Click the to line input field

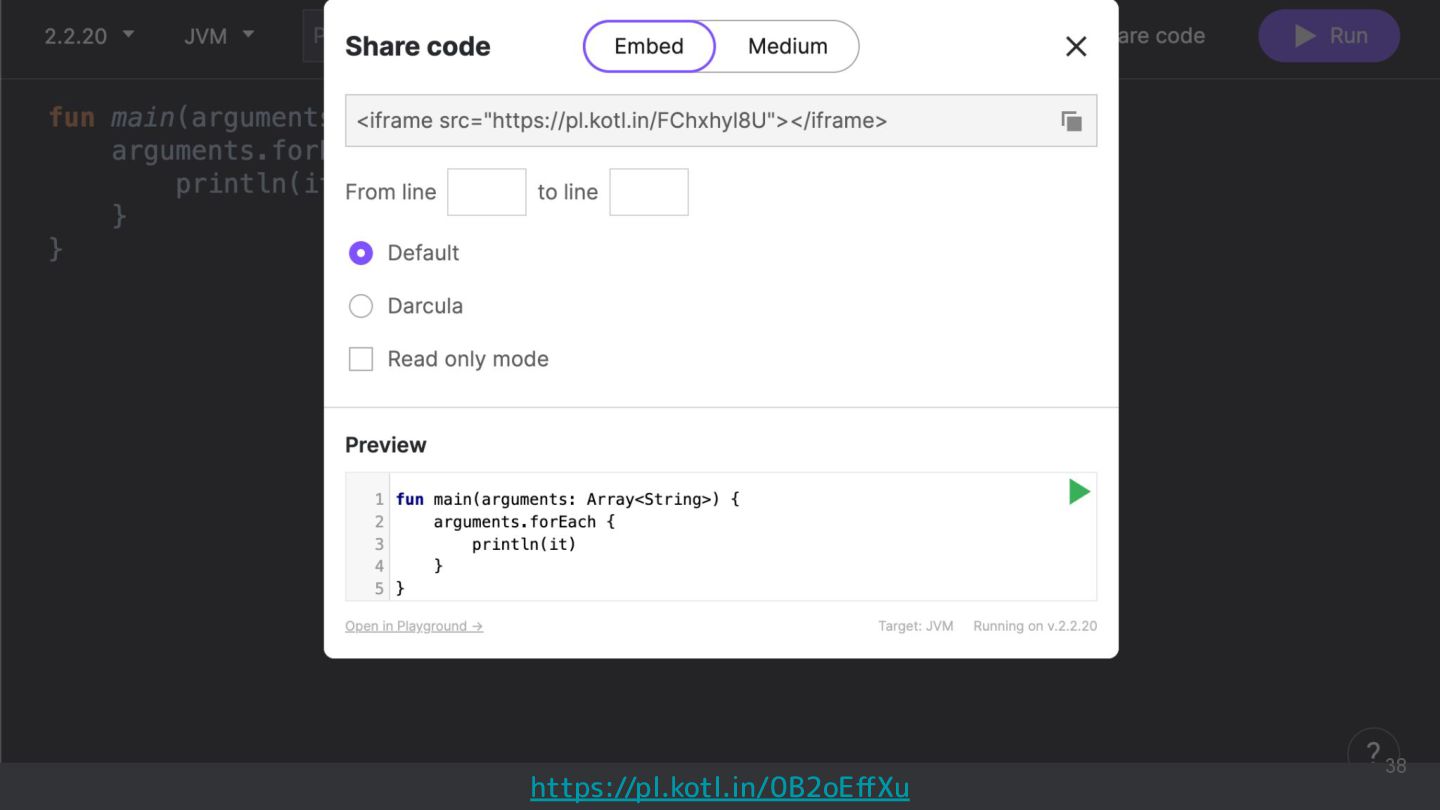pos(648,192)
